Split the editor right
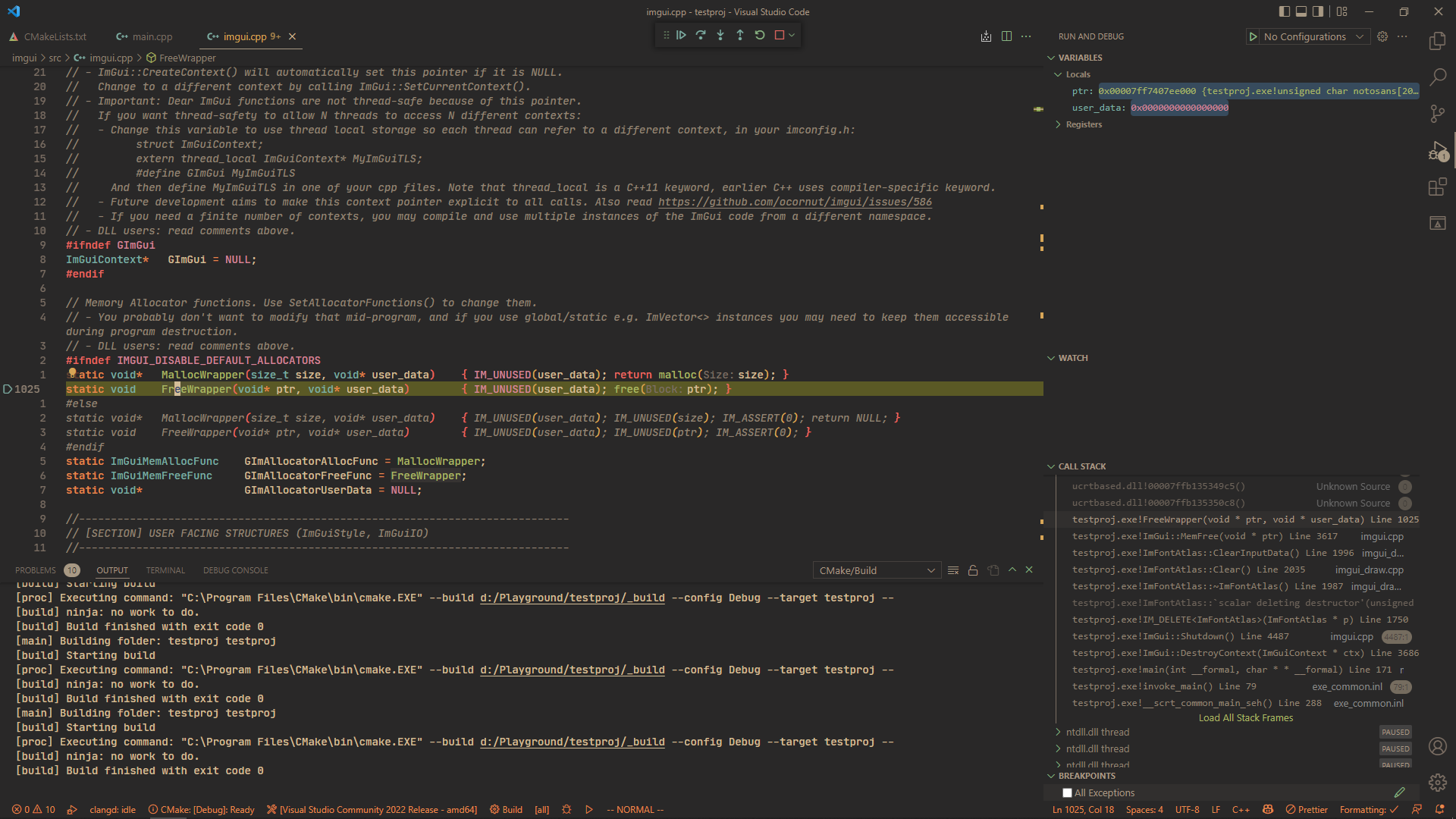Screen dimensions: 1456x819 [1006, 36]
